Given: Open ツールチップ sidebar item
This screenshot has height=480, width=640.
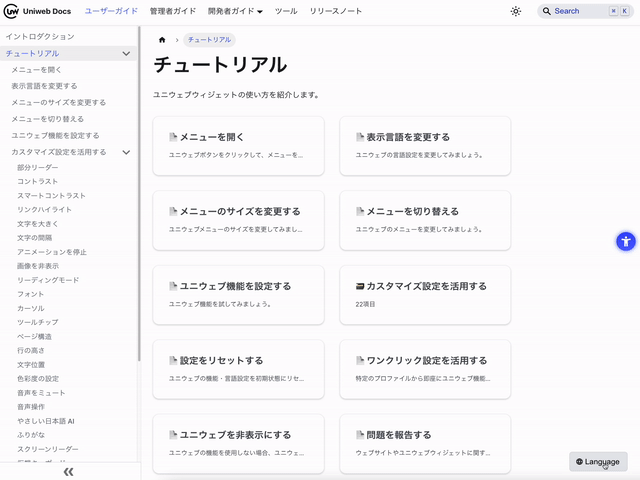Looking at the screenshot, I should click(x=38, y=322).
